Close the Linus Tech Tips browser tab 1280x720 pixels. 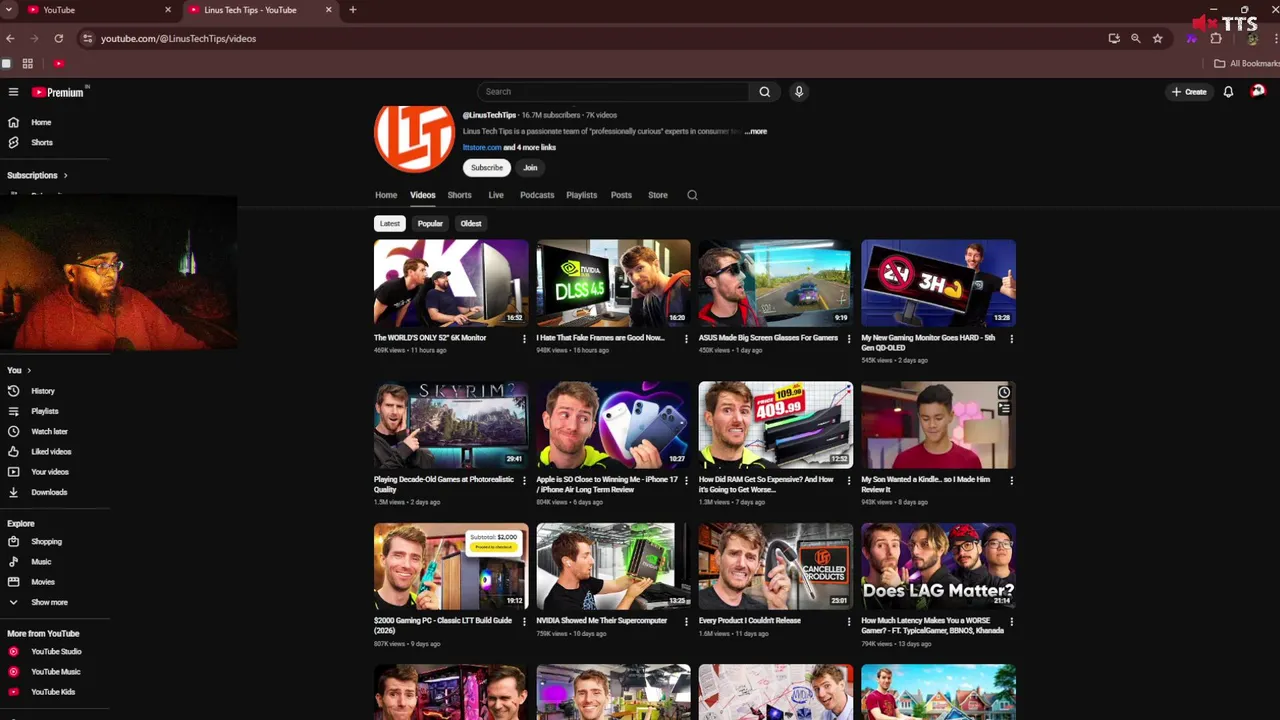[329, 10]
